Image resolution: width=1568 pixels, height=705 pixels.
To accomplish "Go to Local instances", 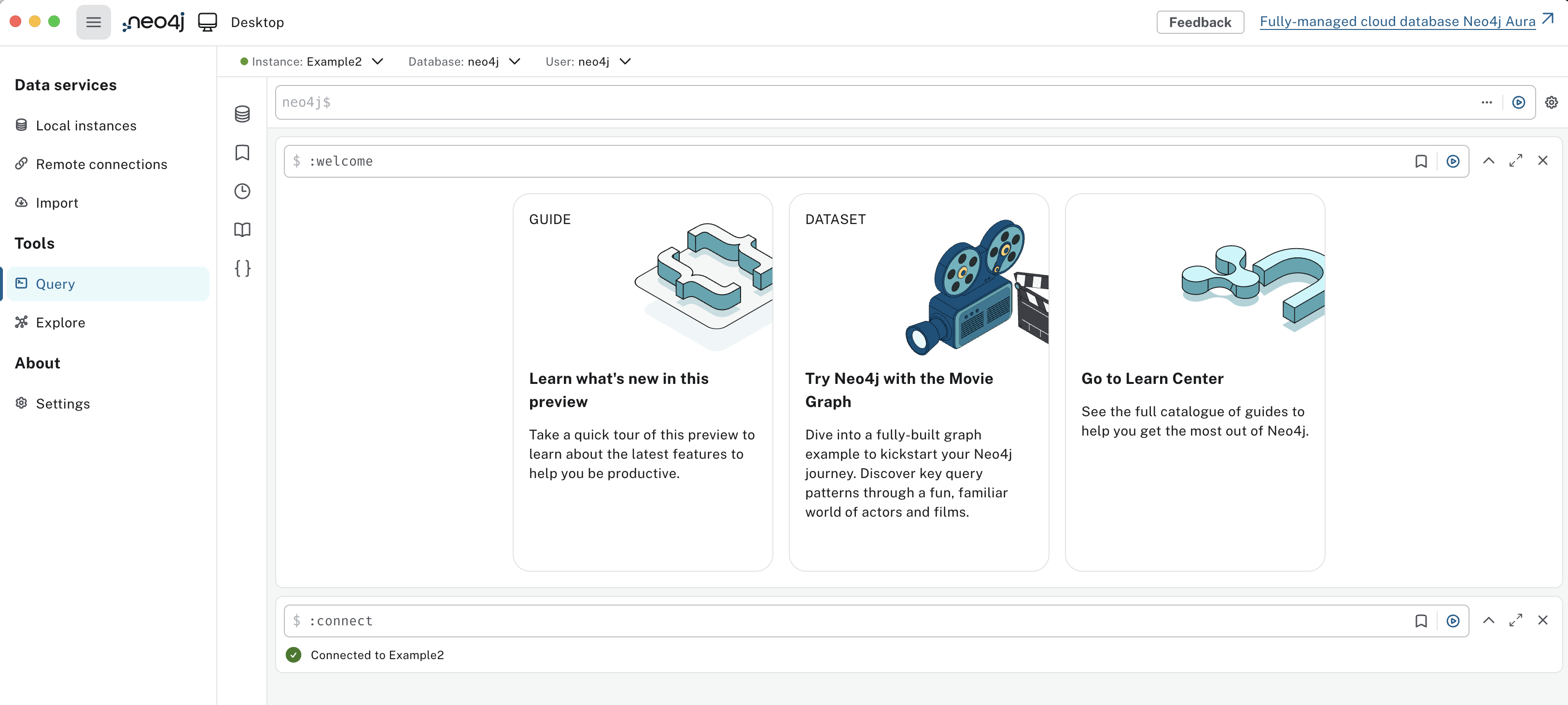I will tap(86, 126).
